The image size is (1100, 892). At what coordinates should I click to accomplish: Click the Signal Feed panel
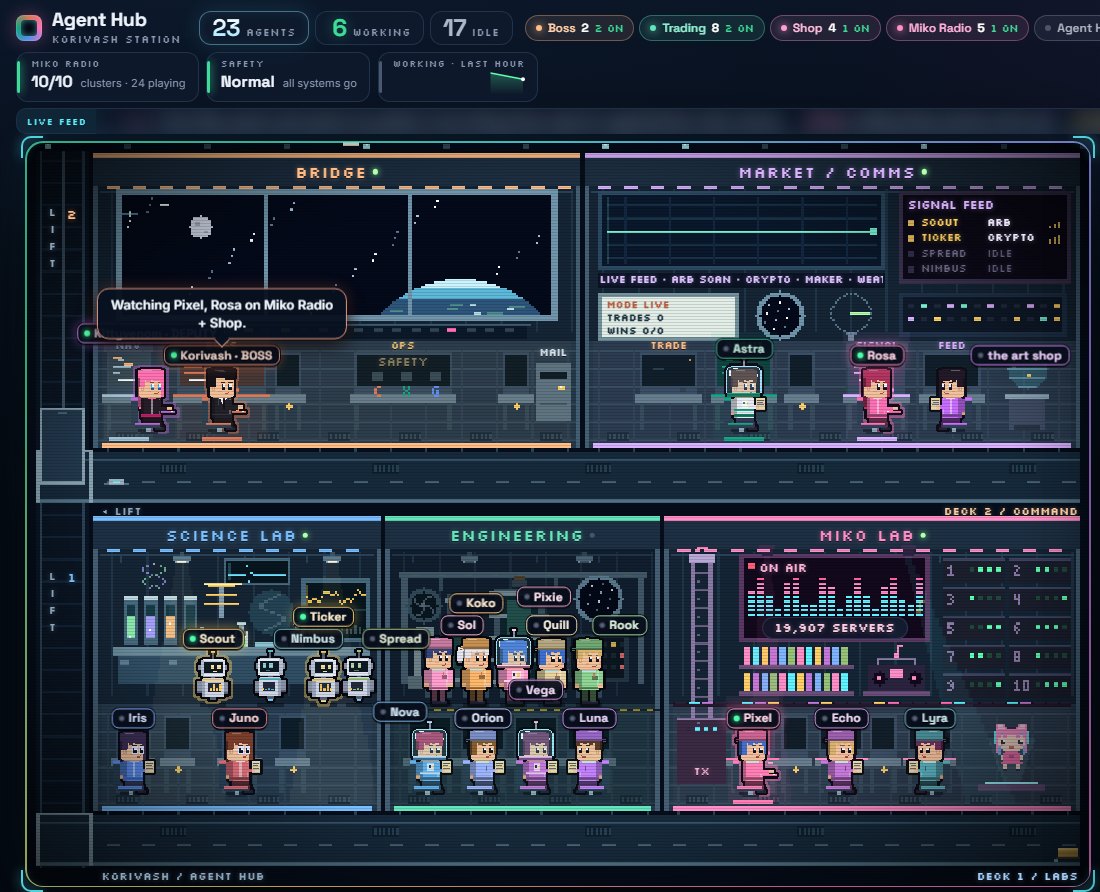[x=984, y=237]
